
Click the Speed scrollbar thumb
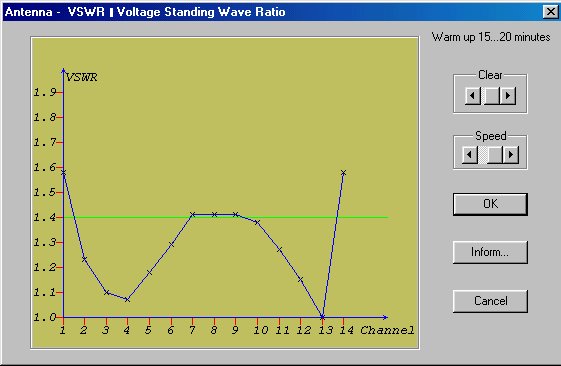(495, 155)
